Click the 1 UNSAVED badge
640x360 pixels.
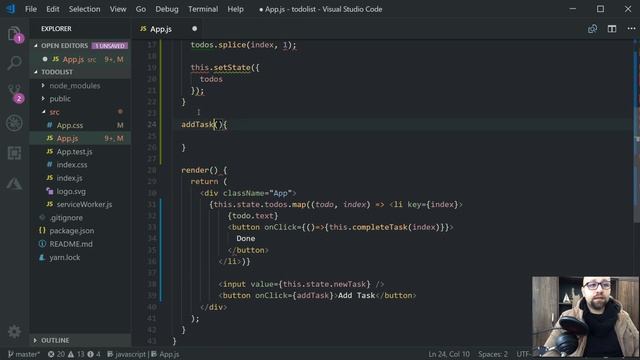point(110,46)
